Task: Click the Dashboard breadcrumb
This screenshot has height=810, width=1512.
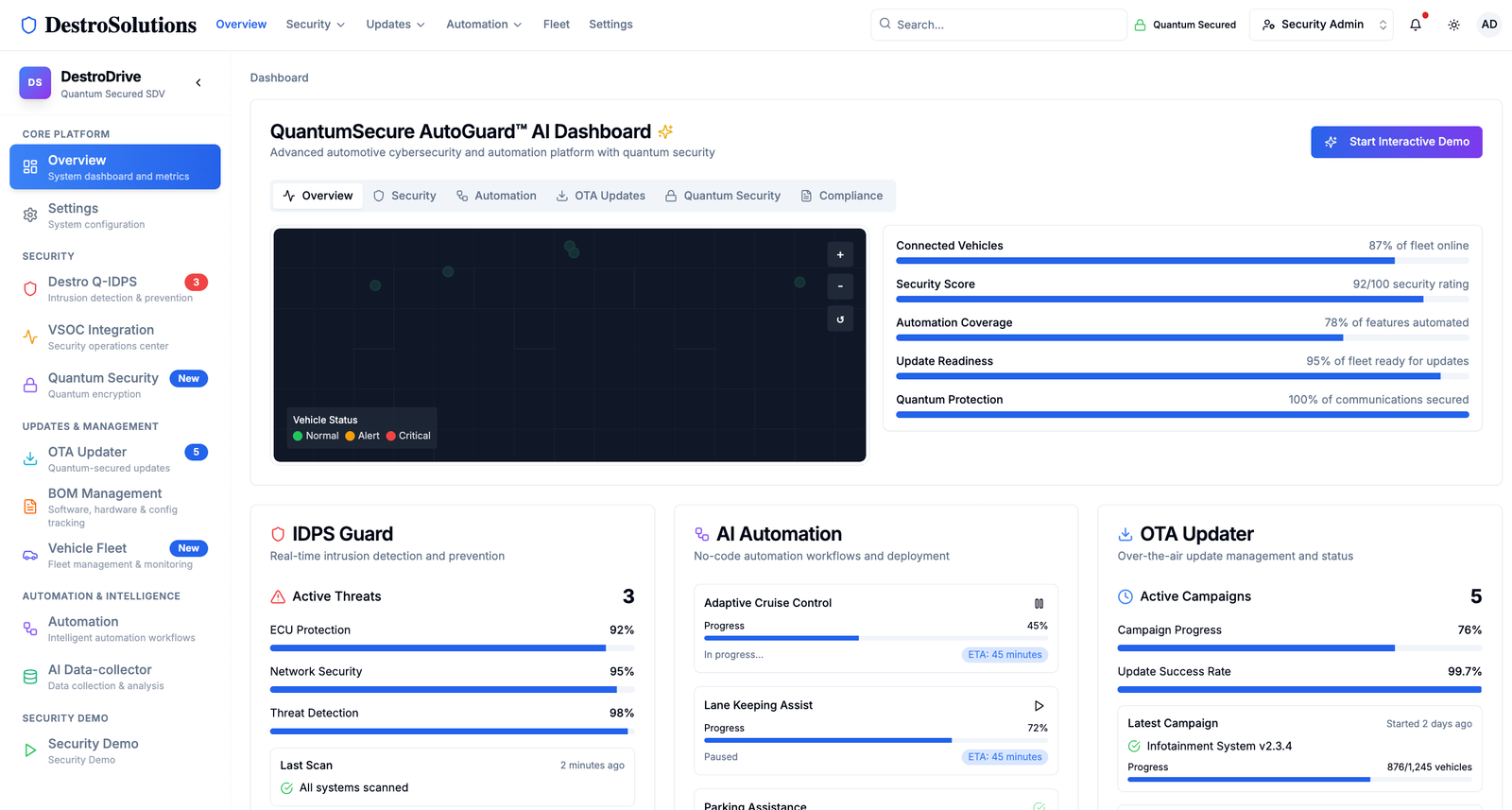Action: coord(279,78)
